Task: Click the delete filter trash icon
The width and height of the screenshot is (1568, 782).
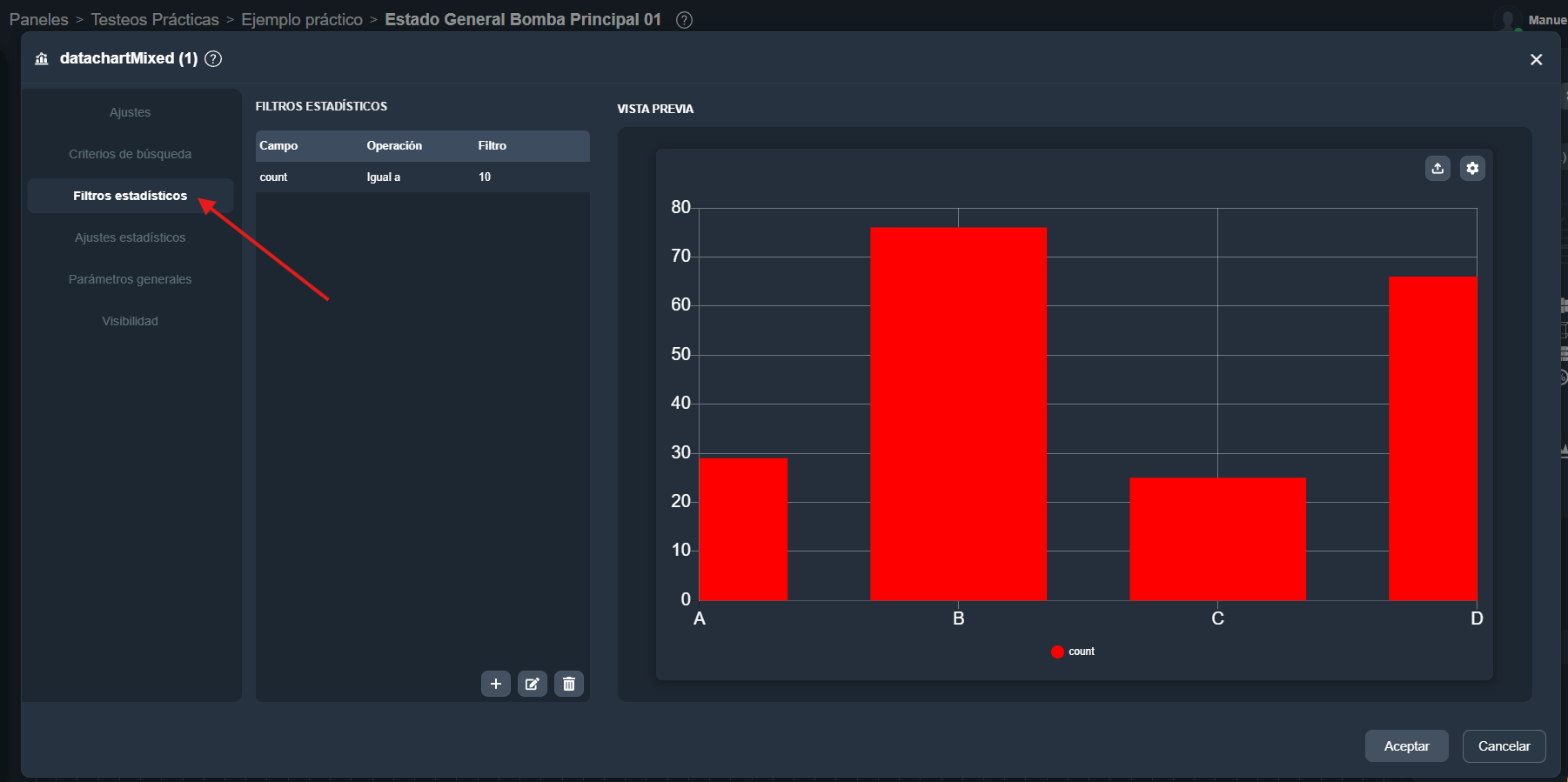Action: point(569,684)
